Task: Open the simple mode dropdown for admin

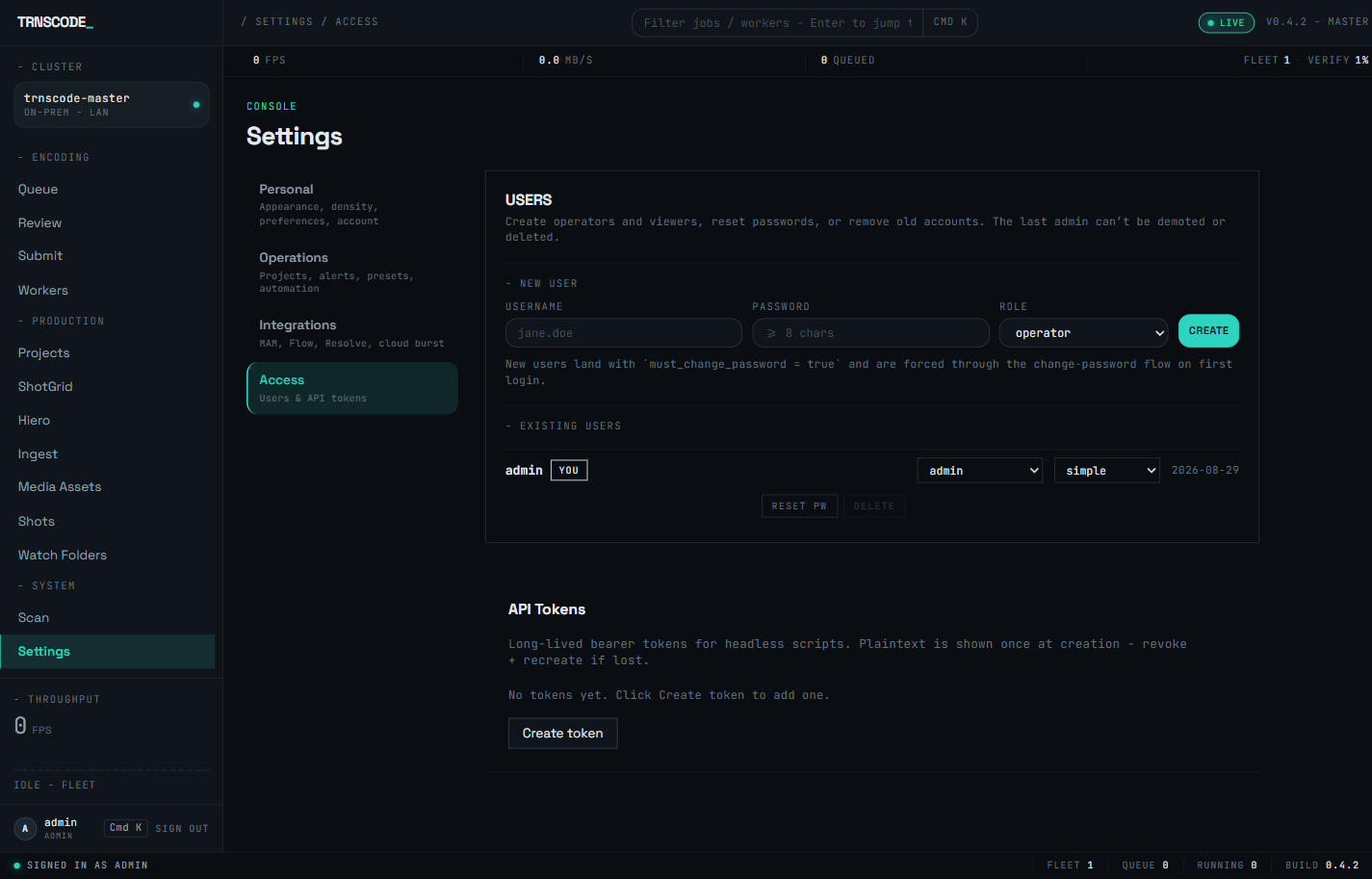Action: pyautogui.click(x=1106, y=470)
